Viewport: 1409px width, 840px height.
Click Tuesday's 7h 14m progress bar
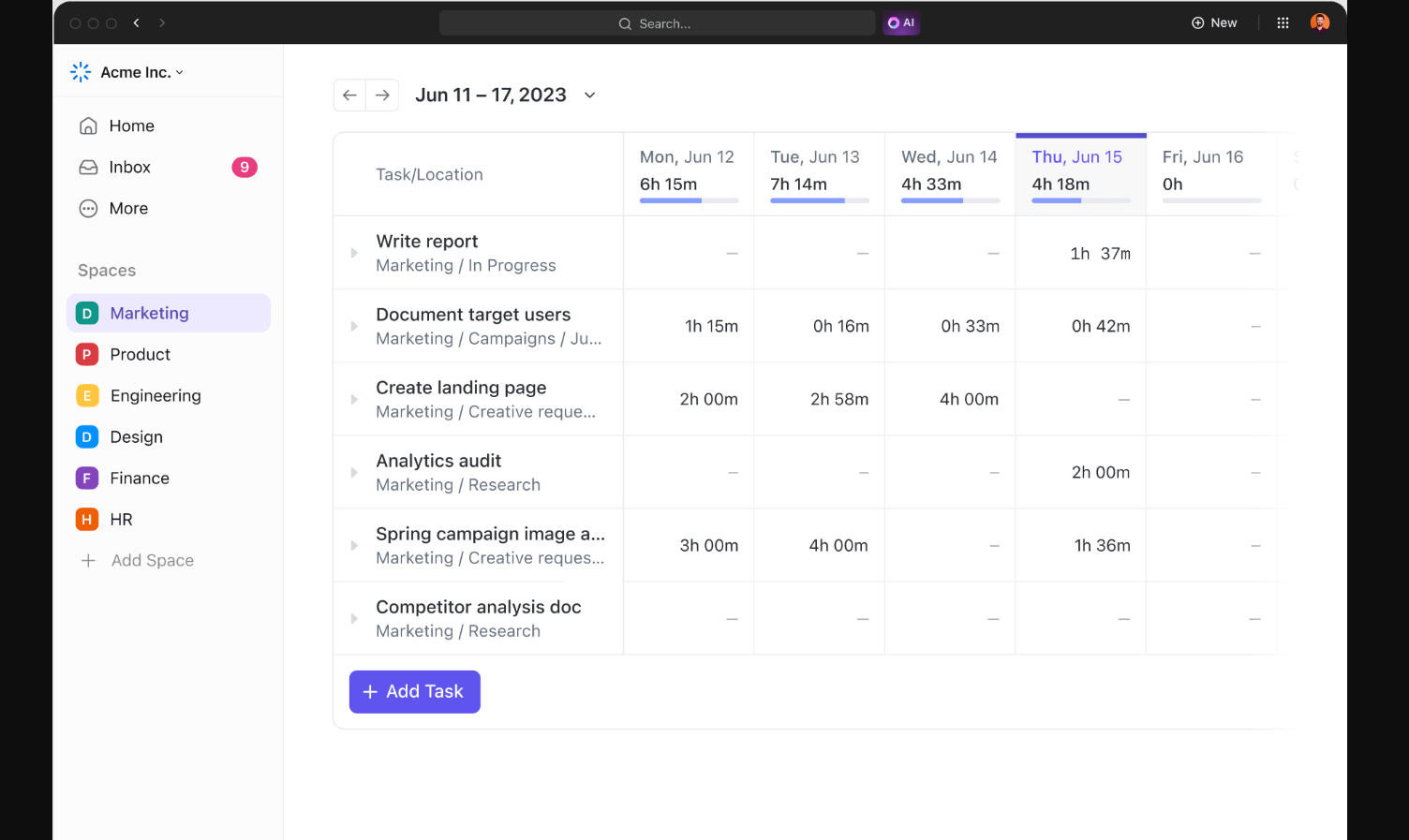[820, 200]
